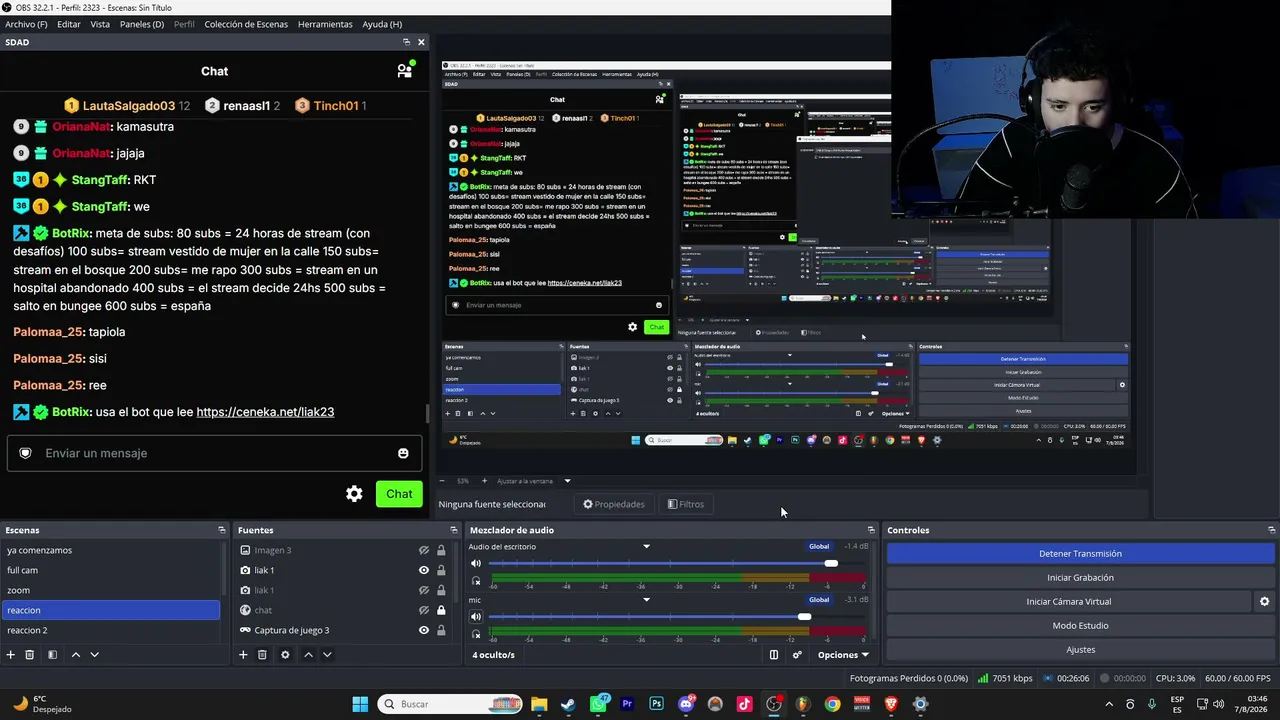The image size is (1280, 720).
Task: Open Vista menu
Action: click(100, 24)
